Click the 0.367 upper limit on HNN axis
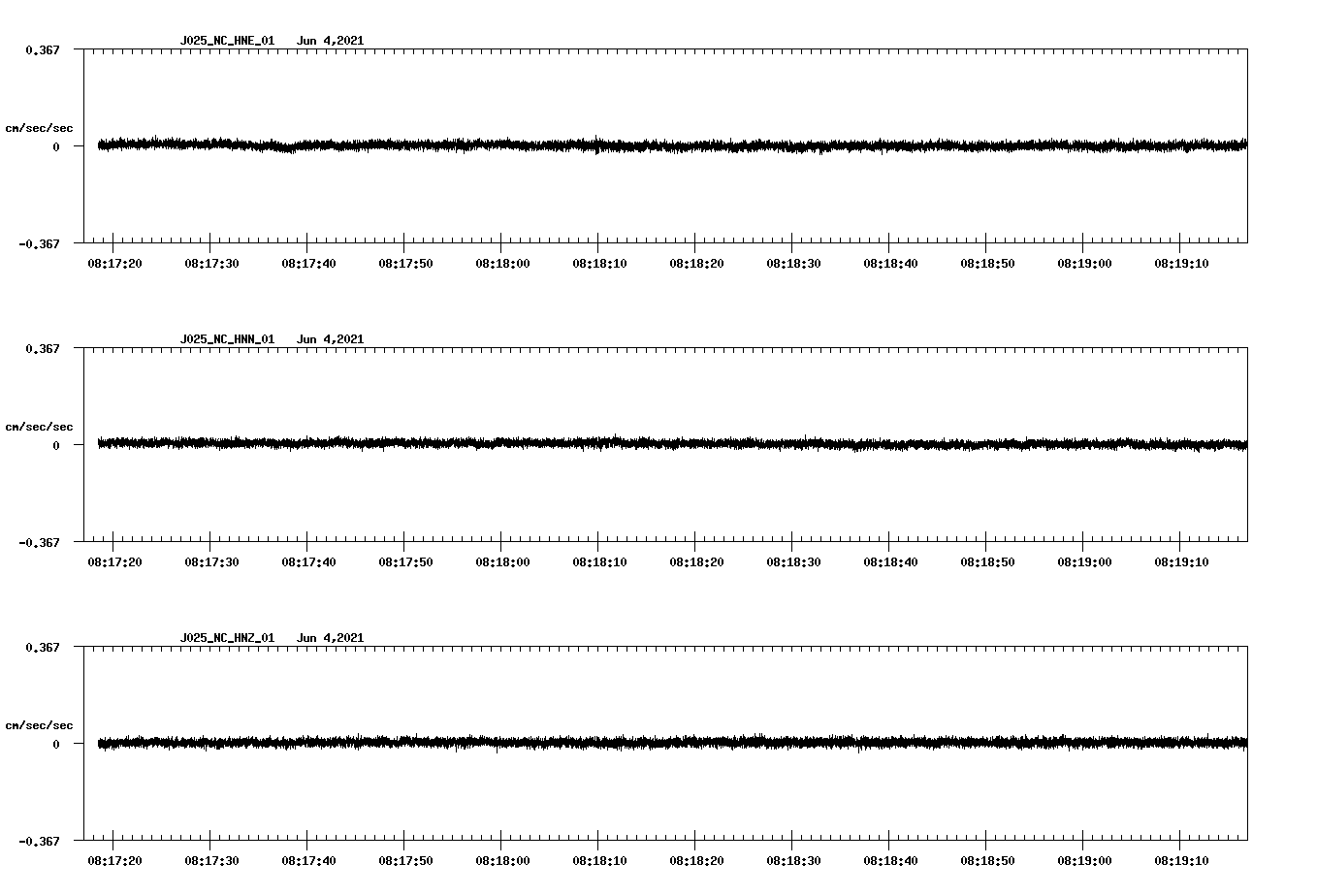 [42, 348]
